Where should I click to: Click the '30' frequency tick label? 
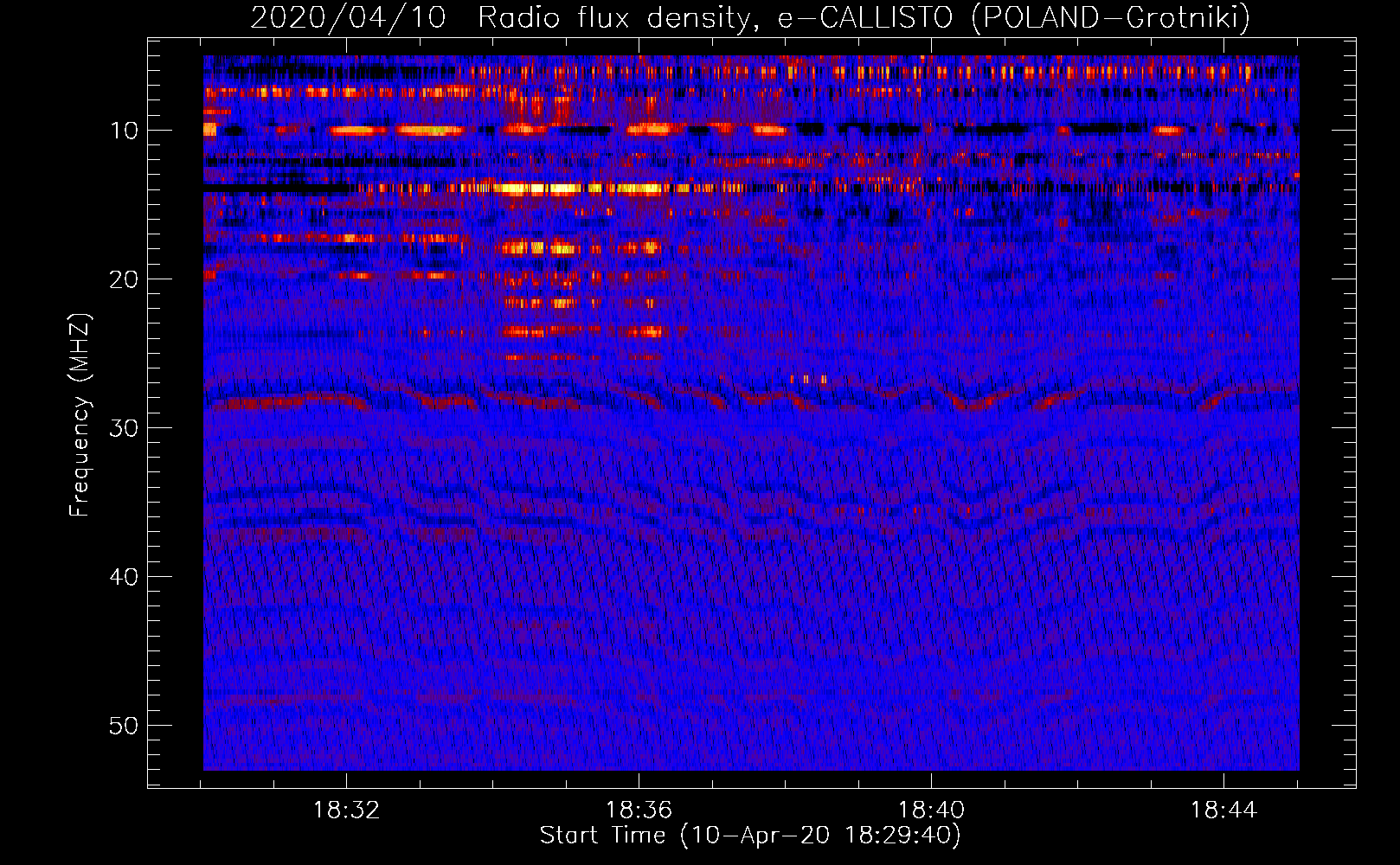coord(125,428)
